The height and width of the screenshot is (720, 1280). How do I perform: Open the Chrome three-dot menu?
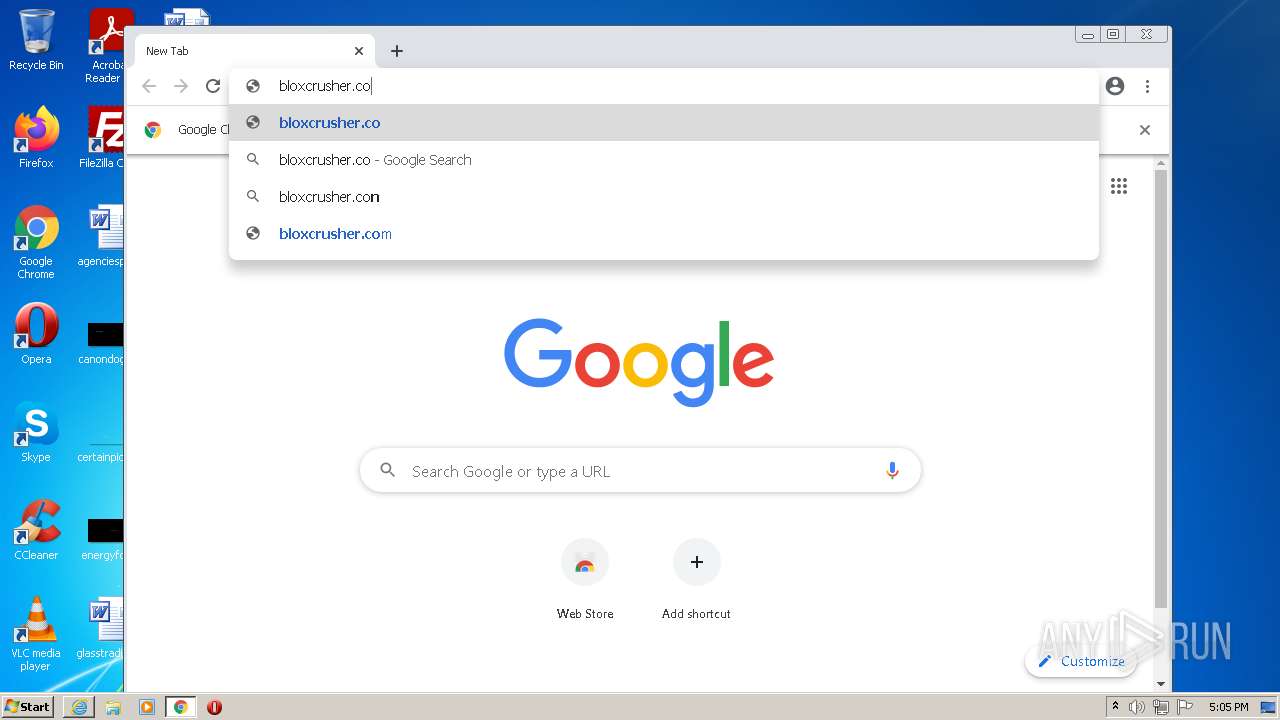1147,86
